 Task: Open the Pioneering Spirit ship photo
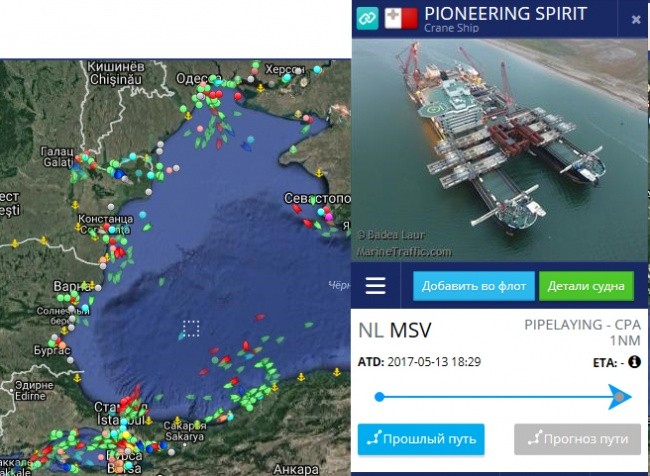click(500, 150)
